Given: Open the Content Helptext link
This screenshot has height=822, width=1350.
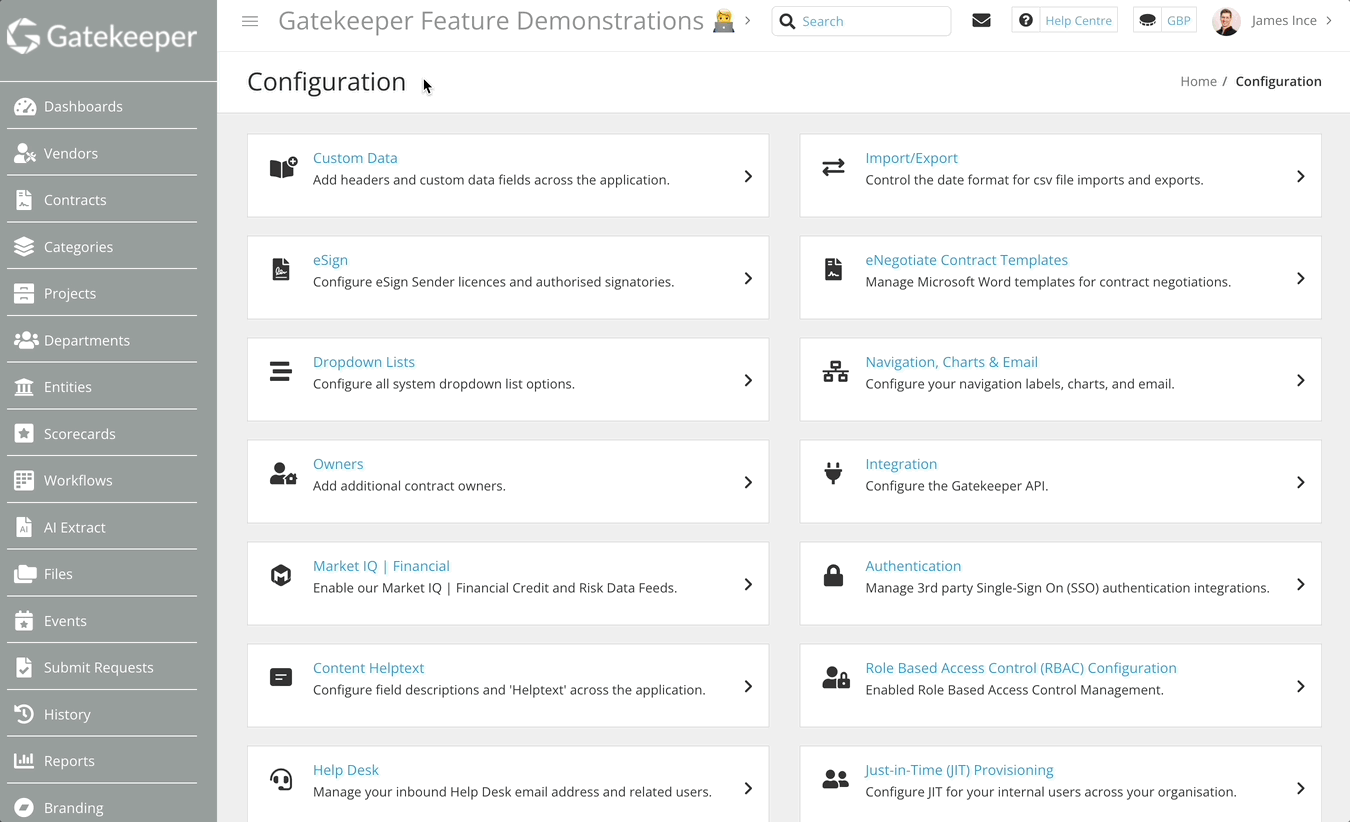Looking at the screenshot, I should (368, 668).
